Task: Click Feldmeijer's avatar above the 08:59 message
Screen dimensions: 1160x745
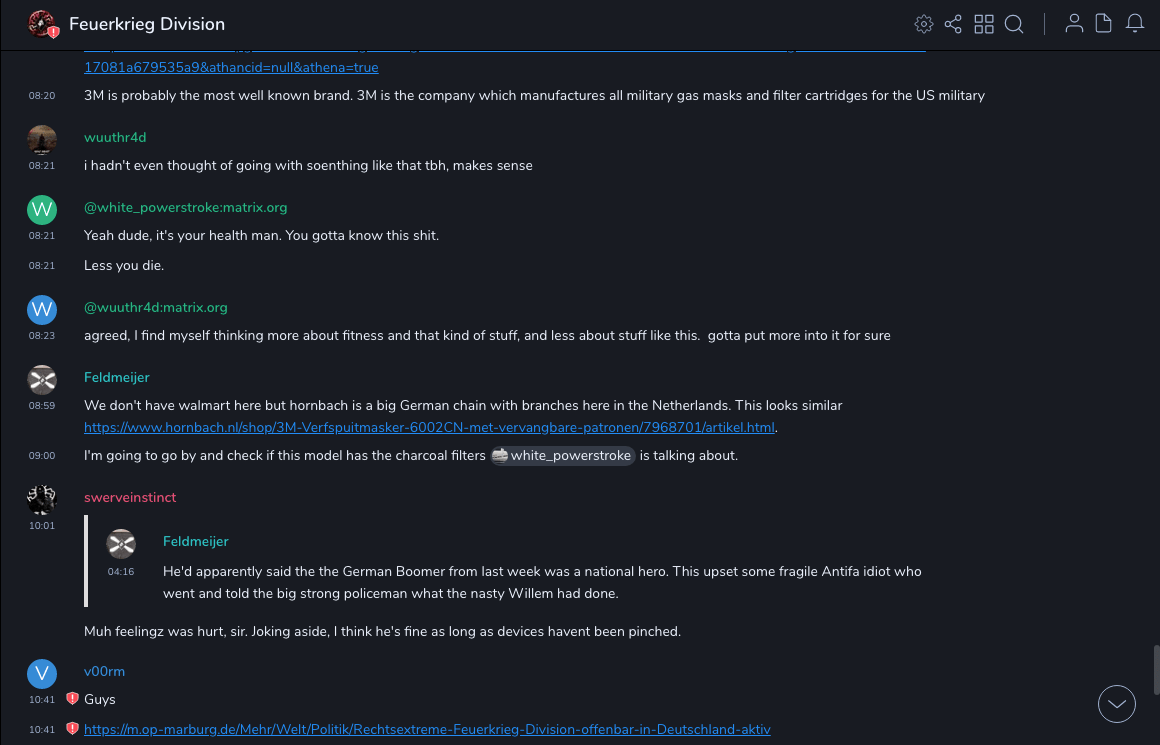Action: point(42,379)
